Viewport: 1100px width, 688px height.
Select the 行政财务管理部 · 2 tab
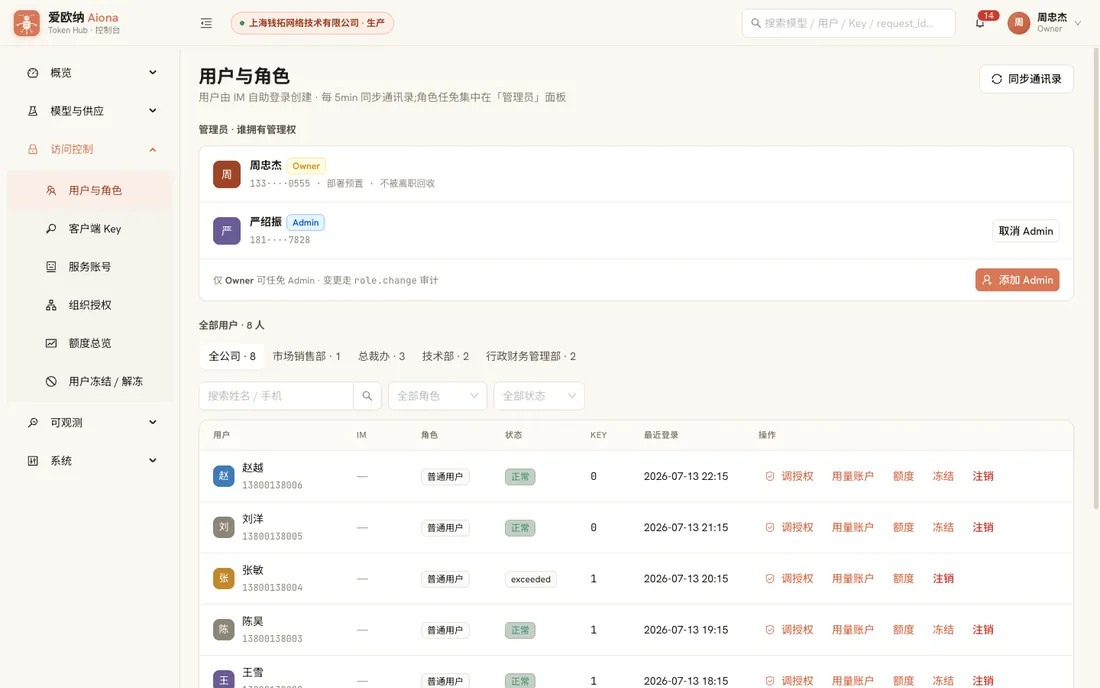(531, 356)
